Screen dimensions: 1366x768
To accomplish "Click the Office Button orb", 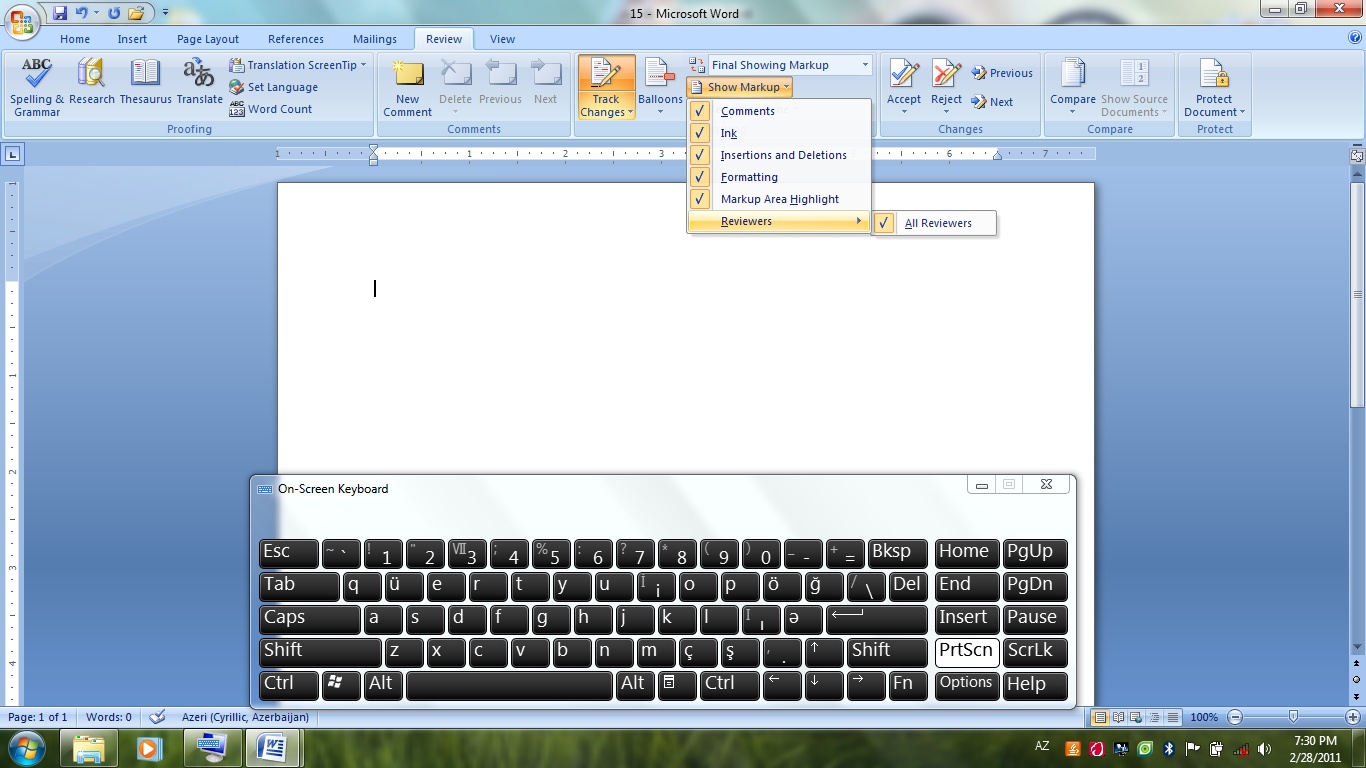I will pos(22,22).
